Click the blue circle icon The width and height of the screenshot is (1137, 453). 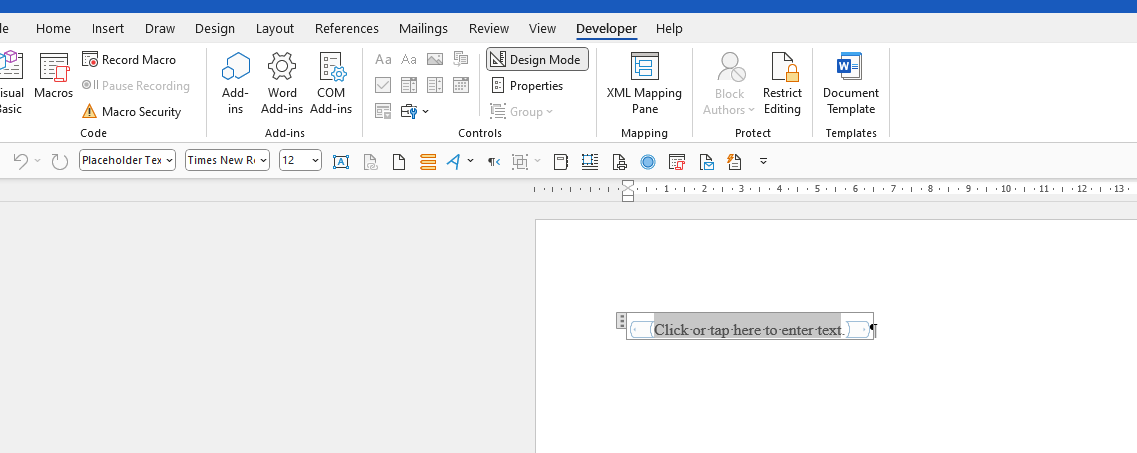point(648,162)
